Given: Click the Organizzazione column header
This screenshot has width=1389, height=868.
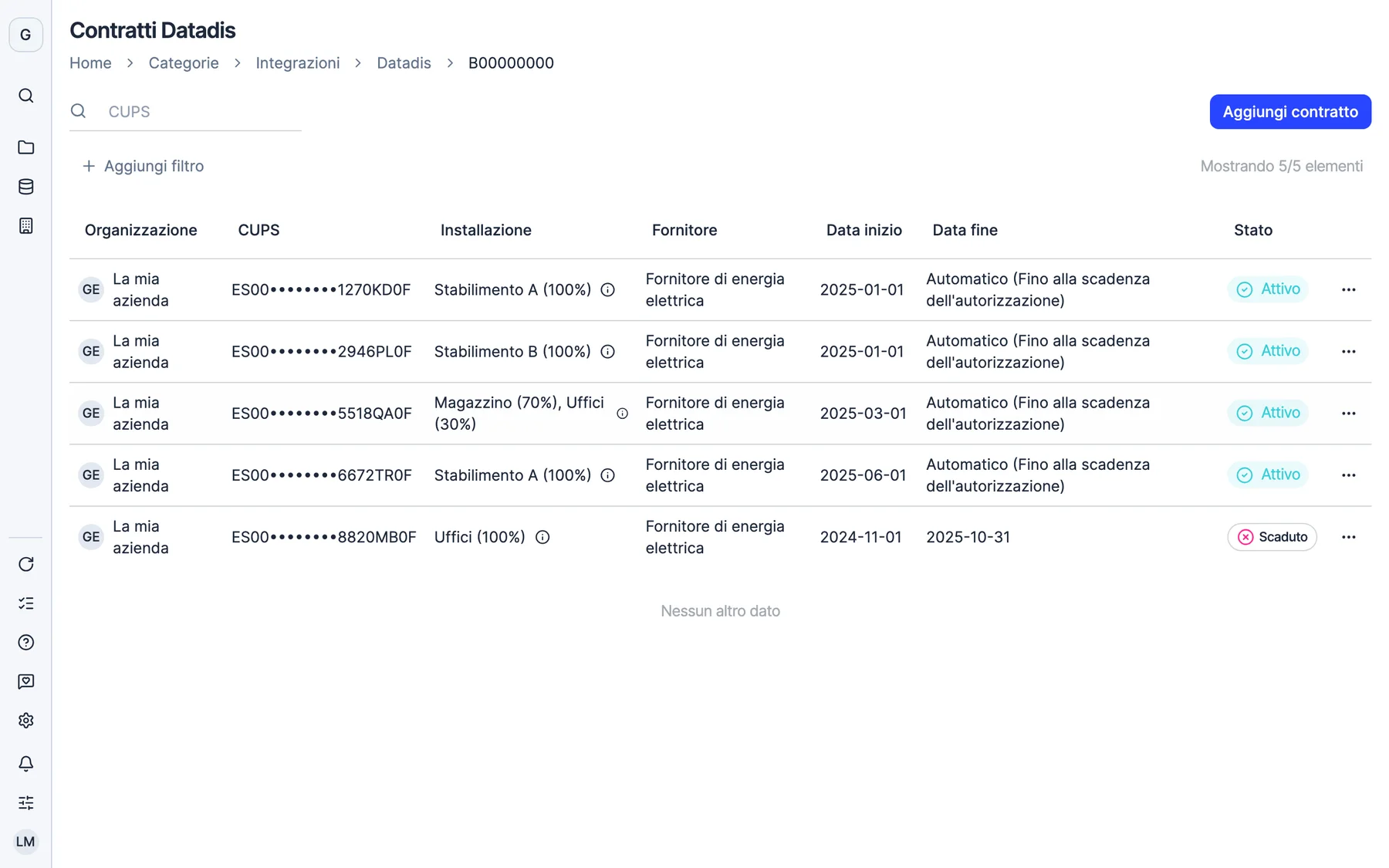Looking at the screenshot, I should [x=141, y=230].
